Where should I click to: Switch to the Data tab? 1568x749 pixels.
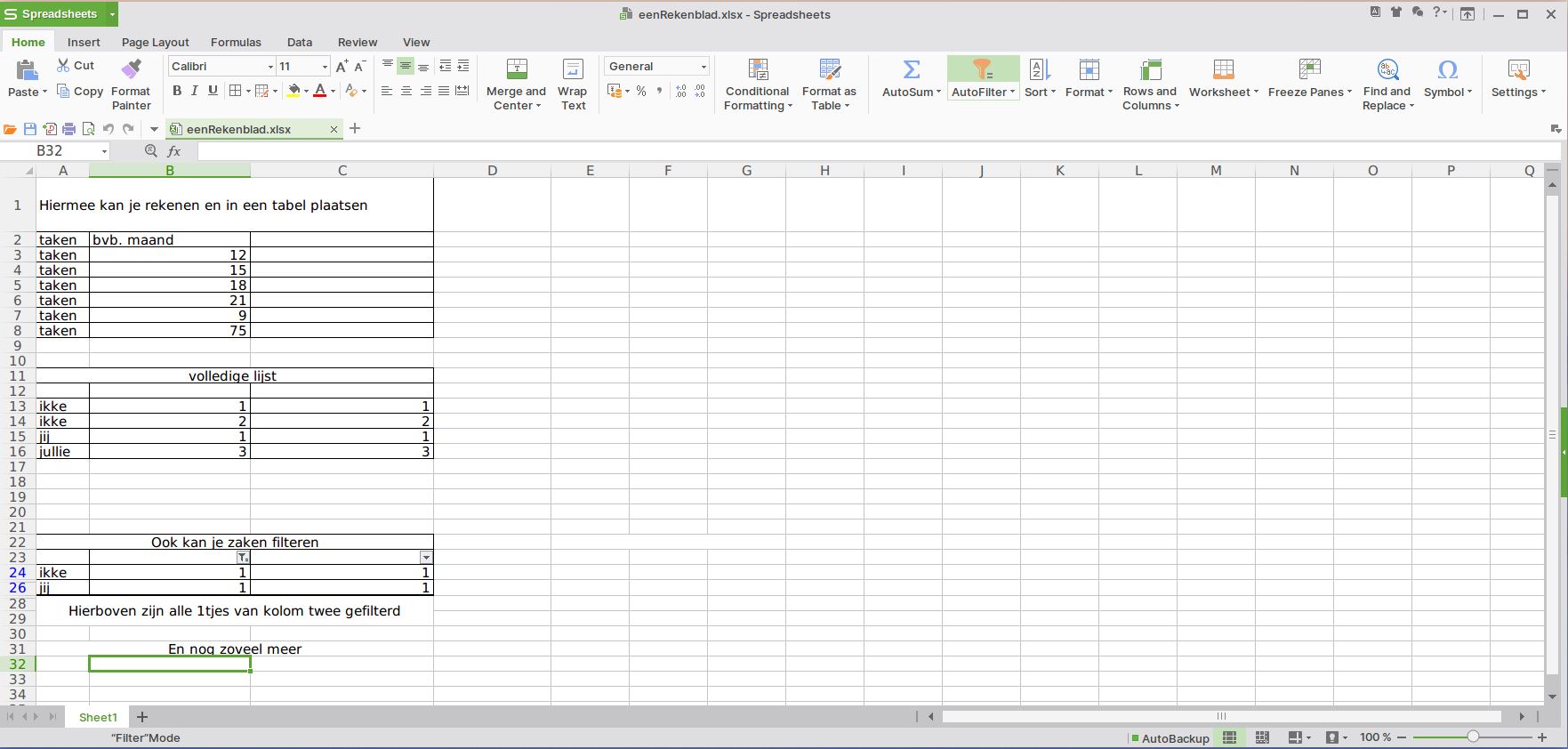tap(300, 42)
